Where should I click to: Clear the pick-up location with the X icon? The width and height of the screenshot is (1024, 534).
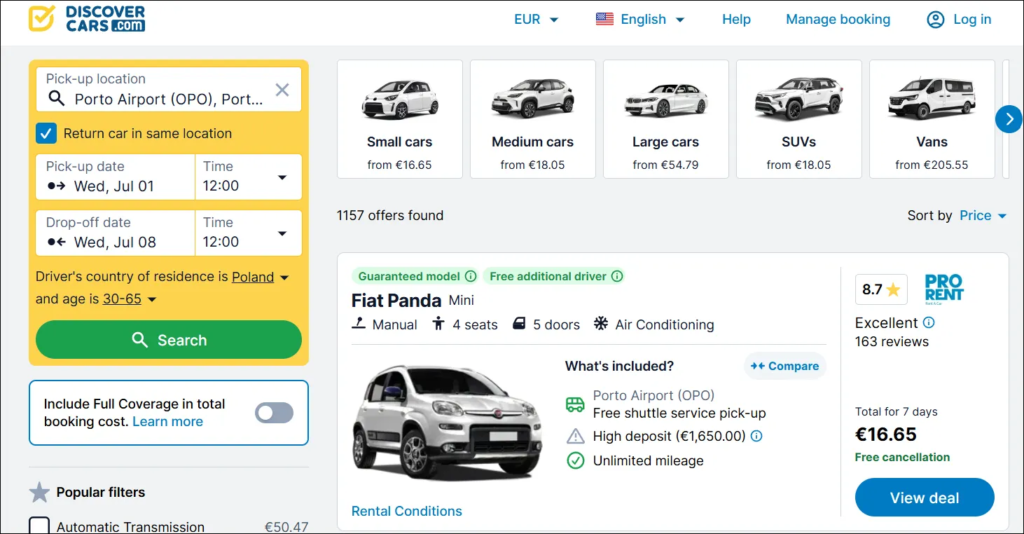coord(282,89)
